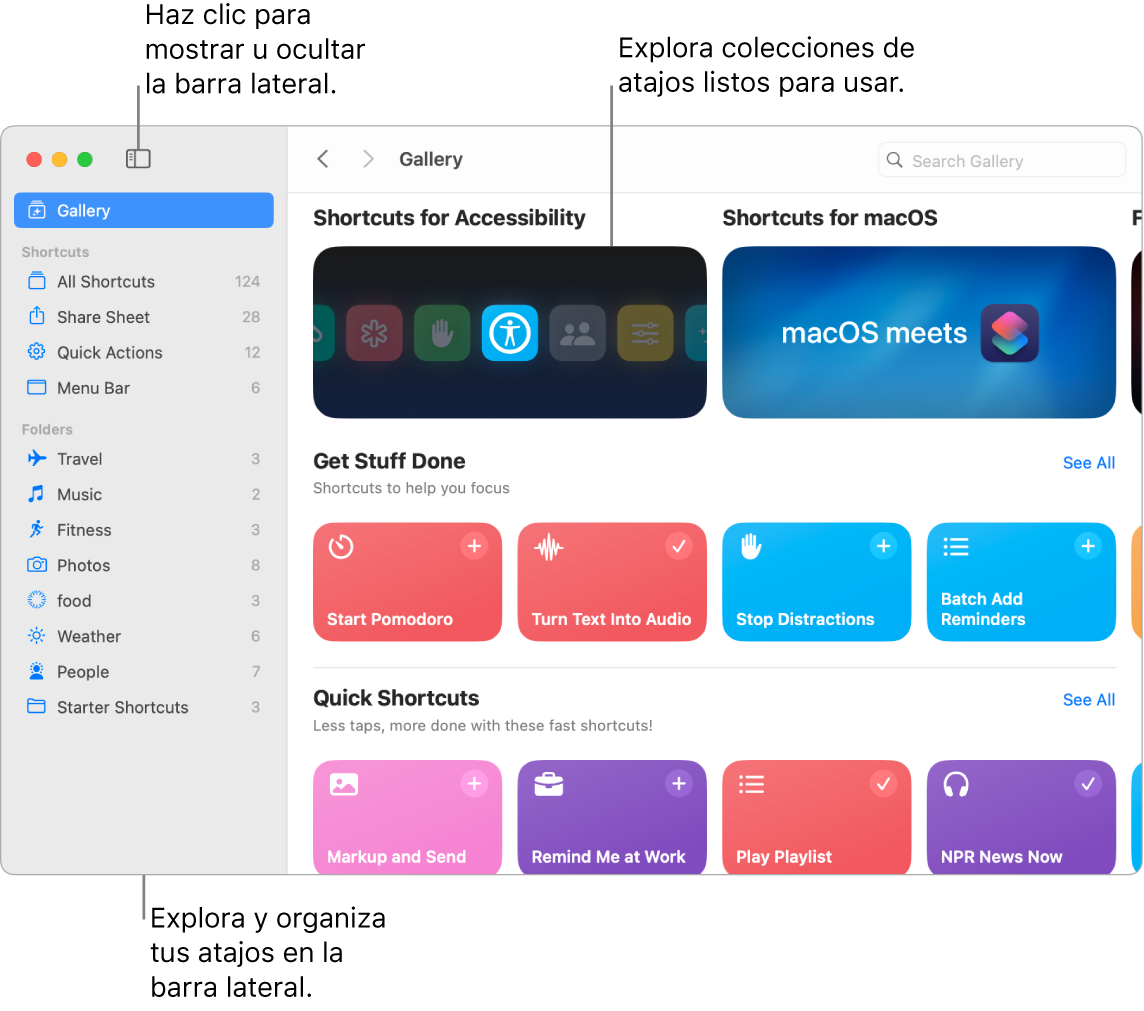Viewport: 1144px width, 1011px height.
Task: Open the Shortcuts for macOS banner
Action: pos(919,333)
